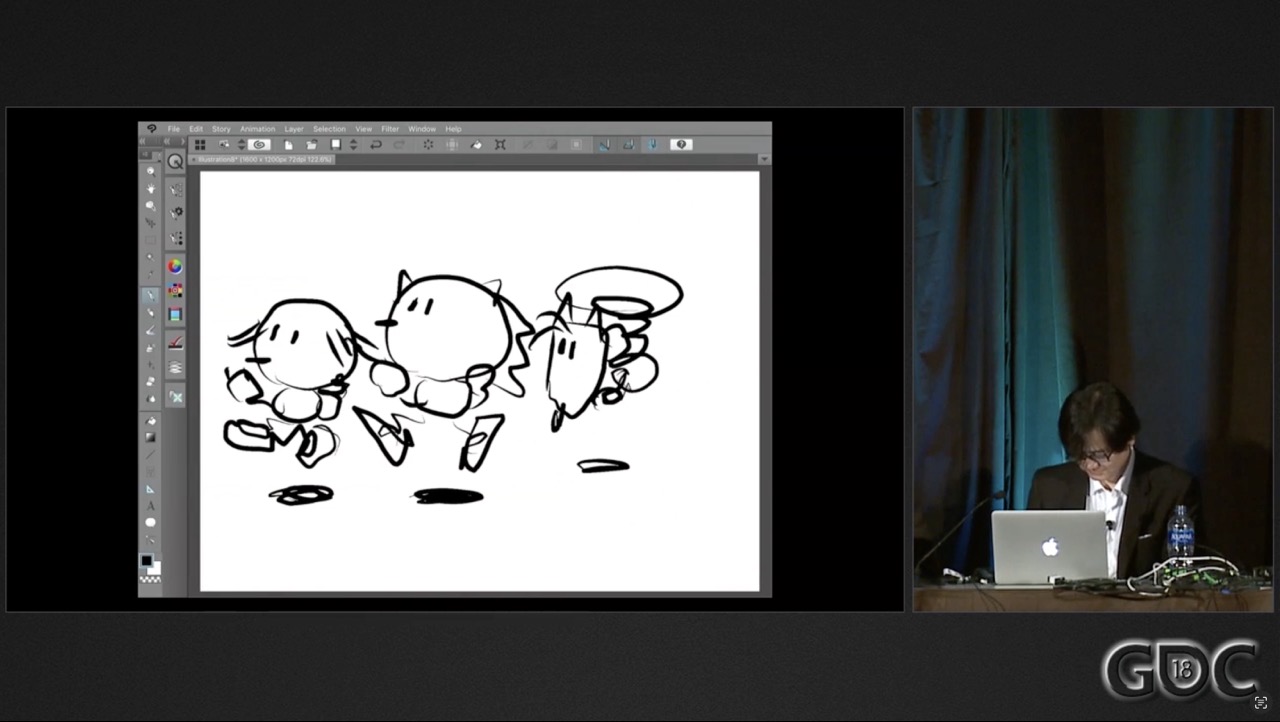Save the illustration via toolbar icon
The image size is (1280, 722).
click(x=335, y=145)
